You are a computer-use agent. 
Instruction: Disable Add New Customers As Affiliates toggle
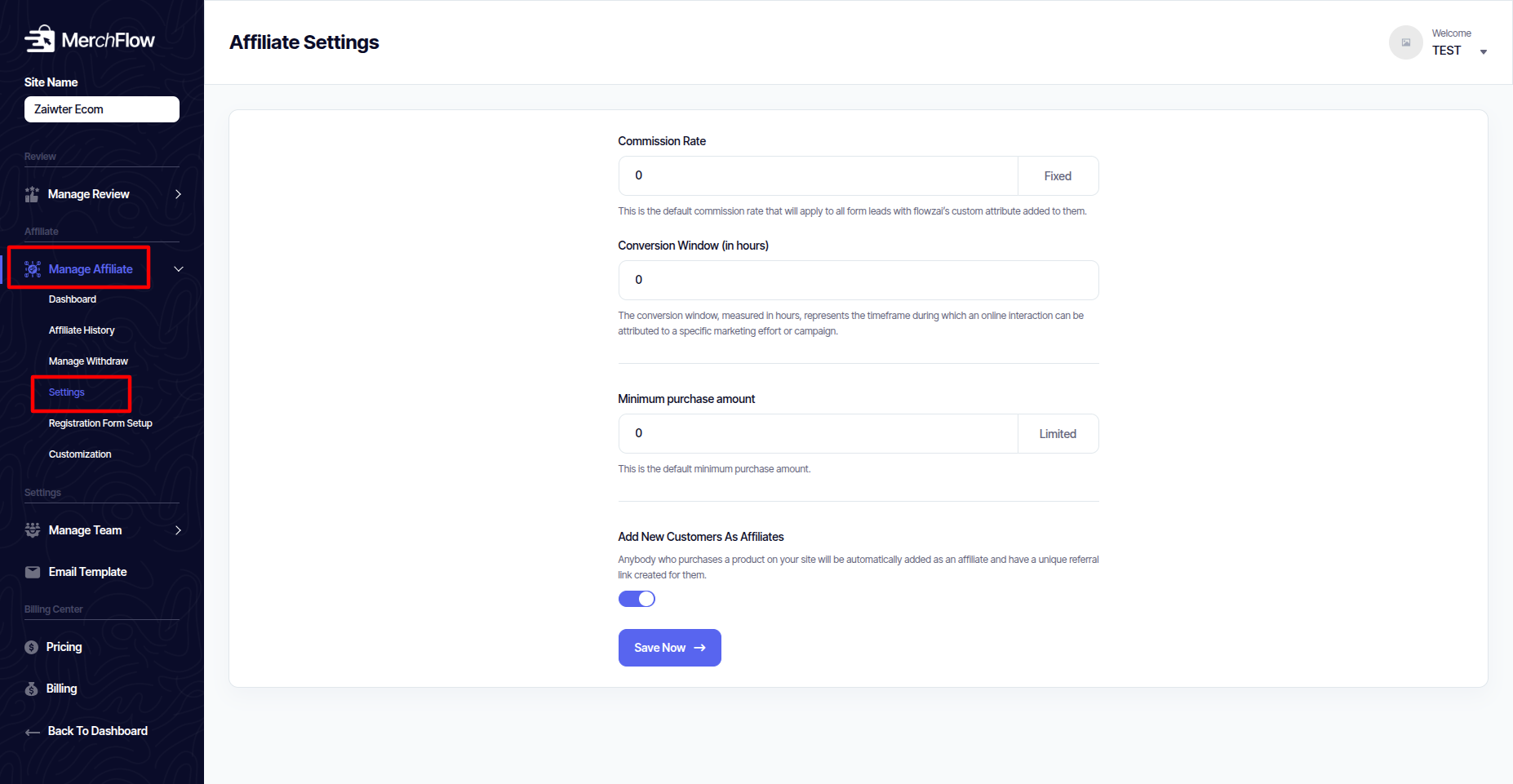pyautogui.click(x=637, y=599)
